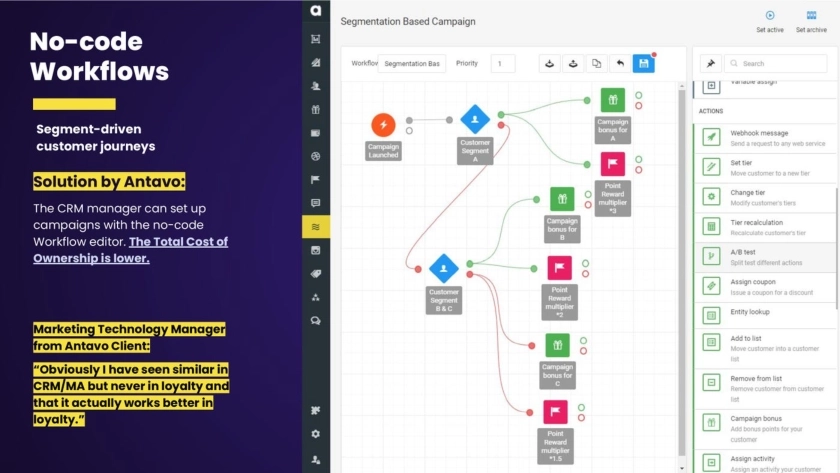Viewport: 840px width, 473px height.
Task: Pin the actions panel with pin icon
Action: point(709,63)
